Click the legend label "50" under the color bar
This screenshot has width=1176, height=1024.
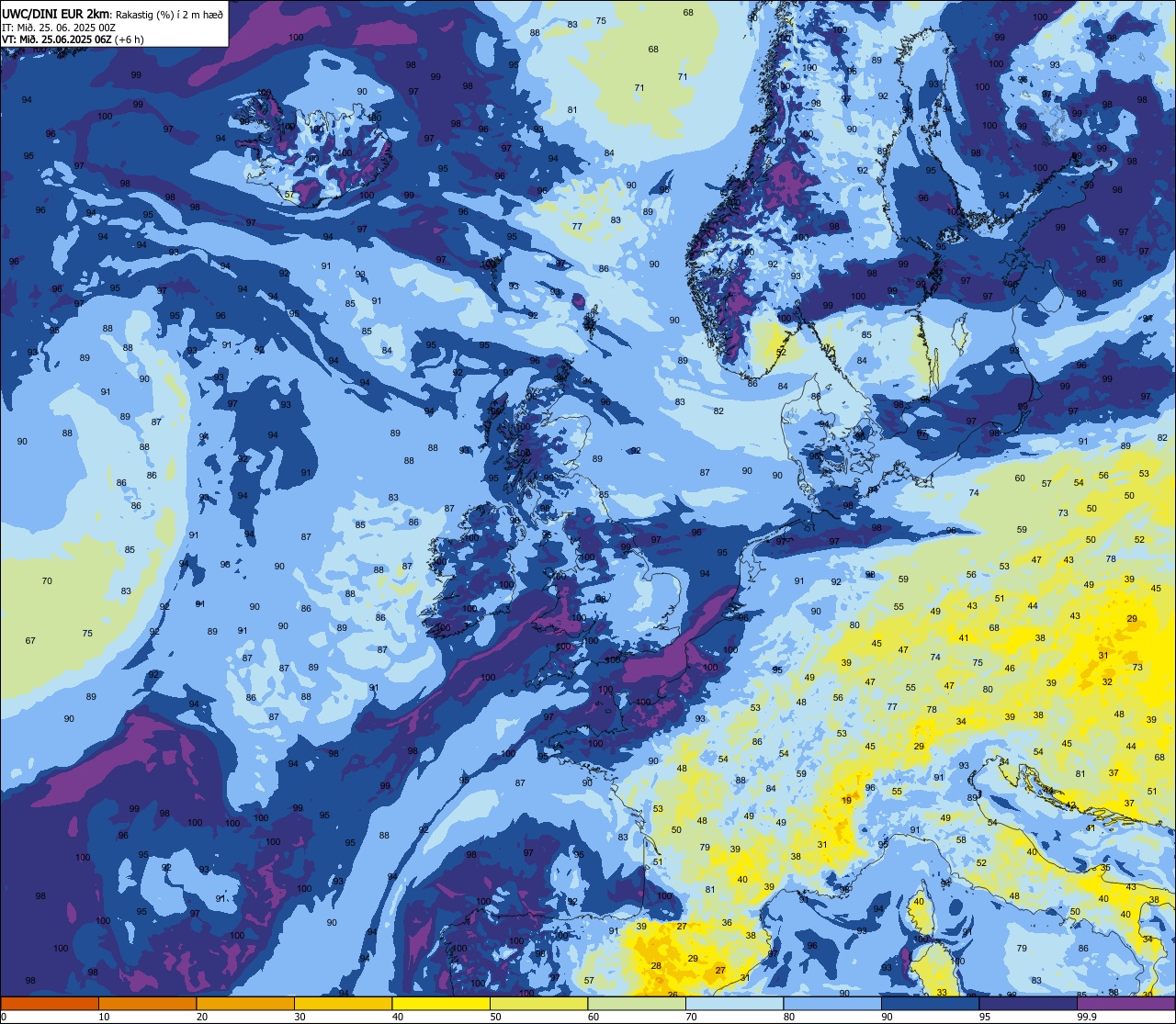495,1017
